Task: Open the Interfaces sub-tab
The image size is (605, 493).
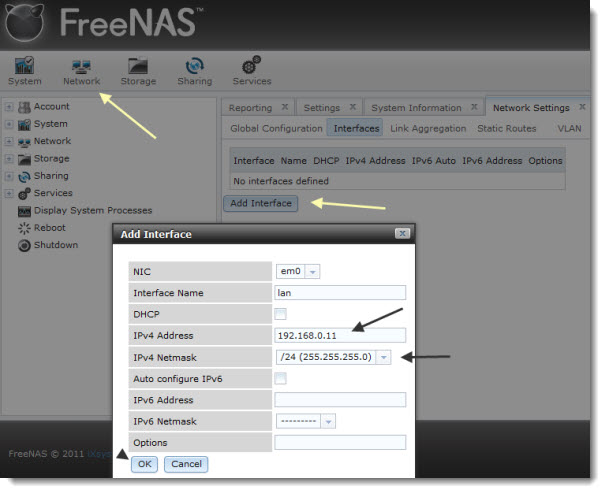Action: coord(356,128)
